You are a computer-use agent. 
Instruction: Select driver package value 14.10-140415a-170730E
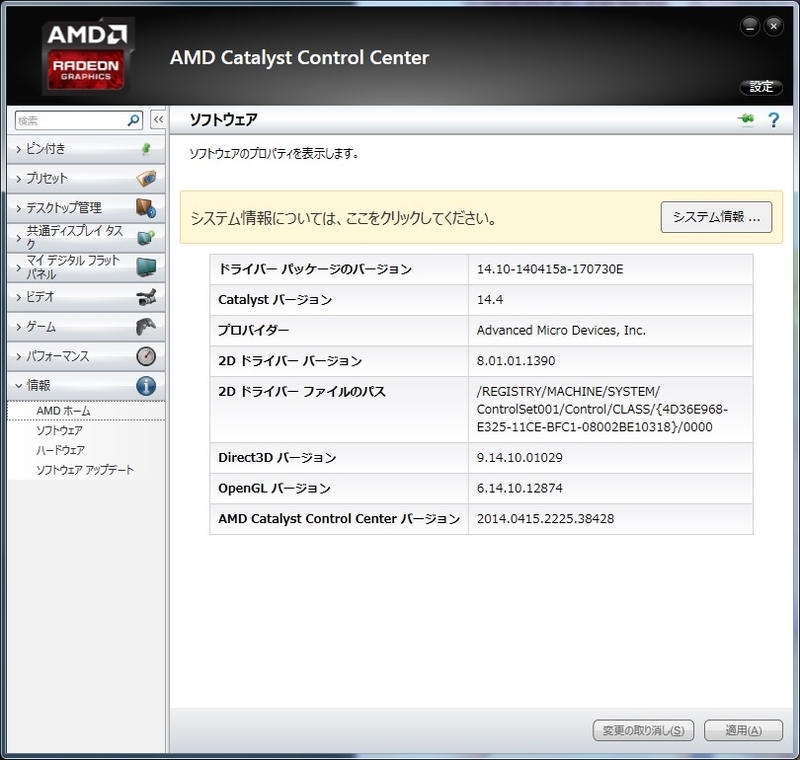(x=550, y=269)
